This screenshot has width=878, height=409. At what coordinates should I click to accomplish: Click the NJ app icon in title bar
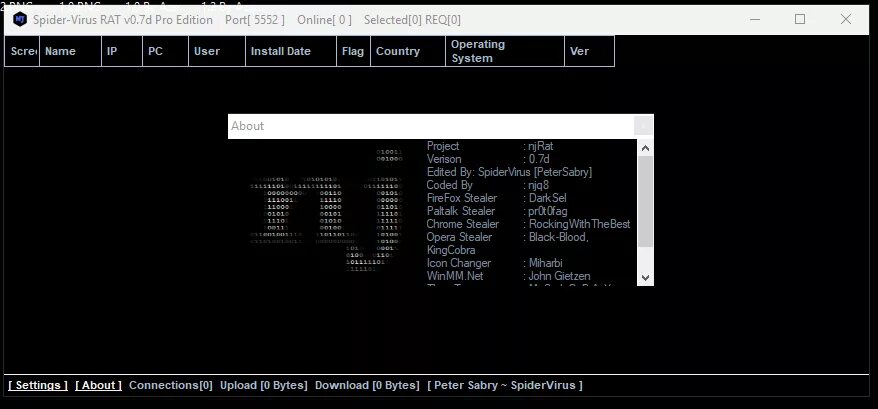click(x=20, y=20)
